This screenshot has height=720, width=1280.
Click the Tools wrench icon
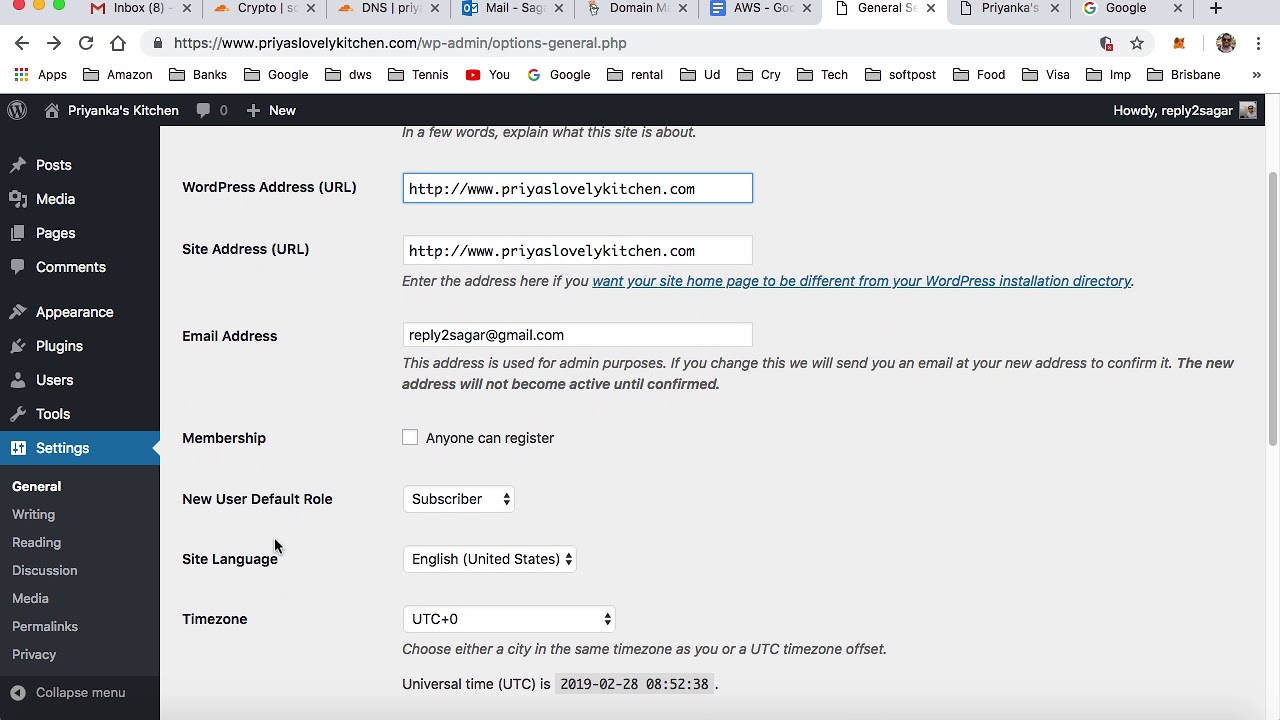click(18, 414)
